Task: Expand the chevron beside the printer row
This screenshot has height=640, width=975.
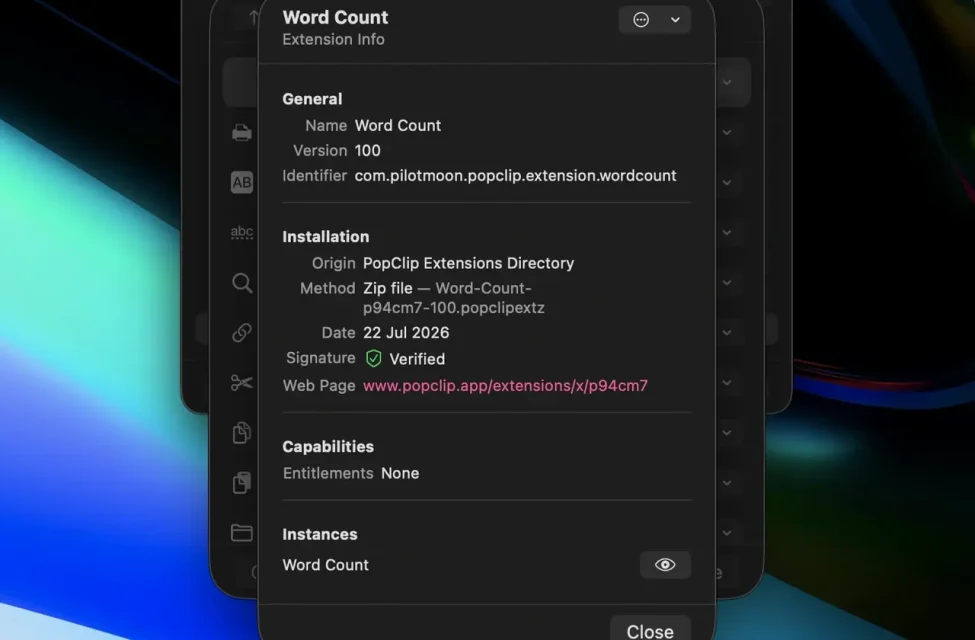Action: coord(726,132)
